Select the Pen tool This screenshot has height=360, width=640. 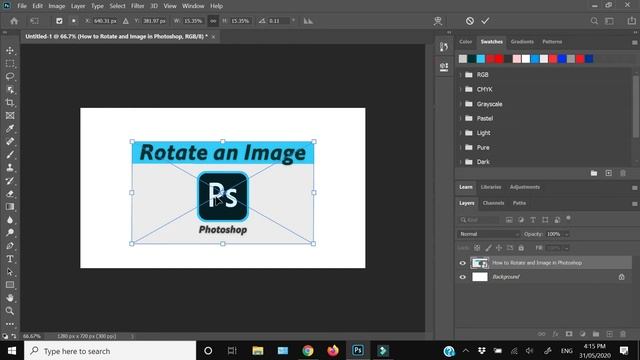(x=10, y=246)
